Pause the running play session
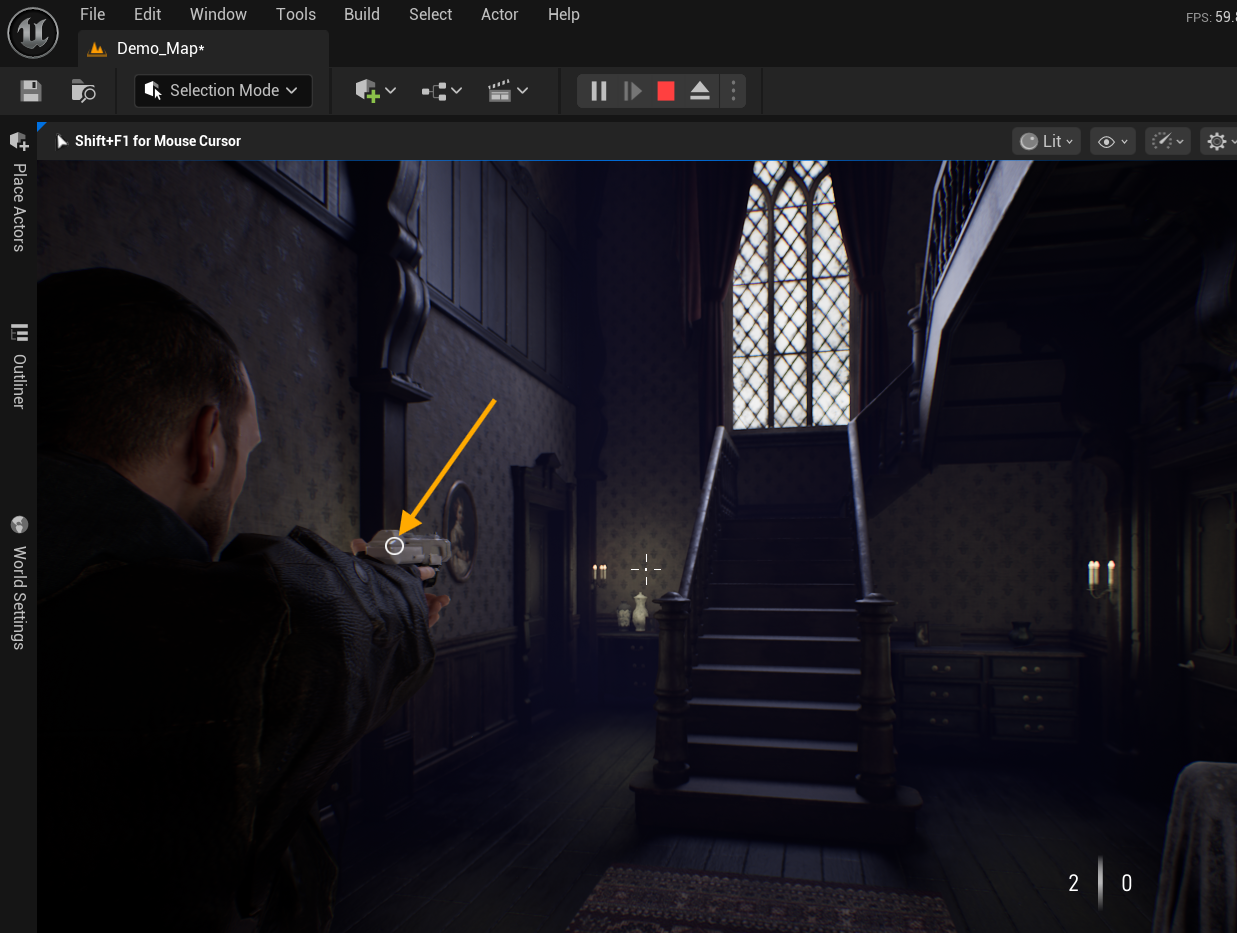The image size is (1237, 933). click(x=599, y=91)
